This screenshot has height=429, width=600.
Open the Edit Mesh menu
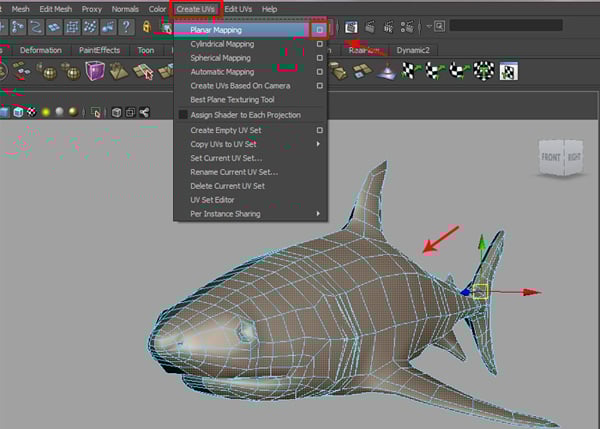55,9
